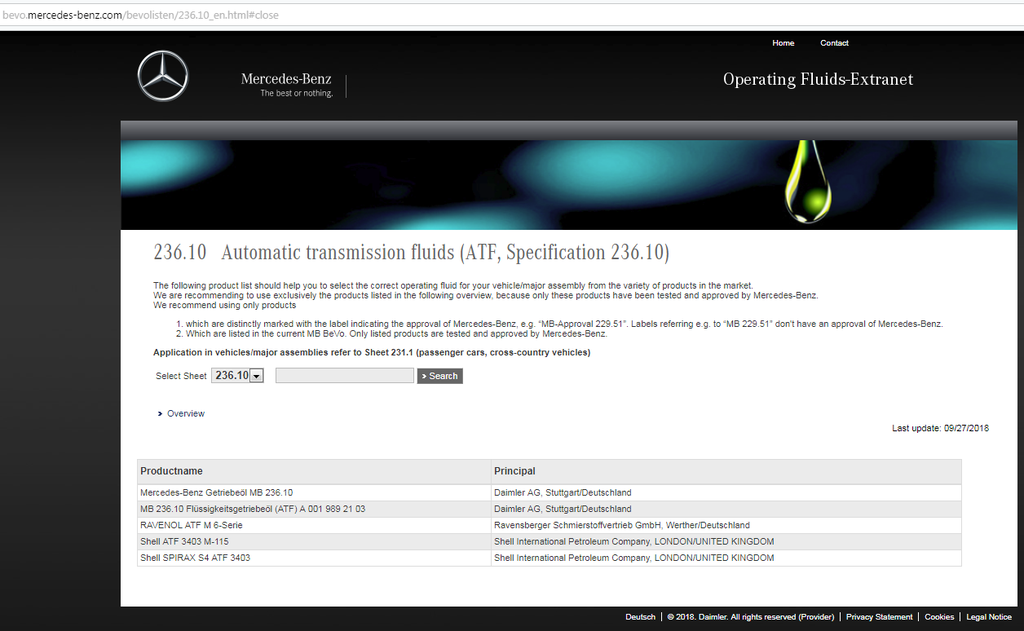Expand the Select Sheet dropdown

[x=256, y=376]
